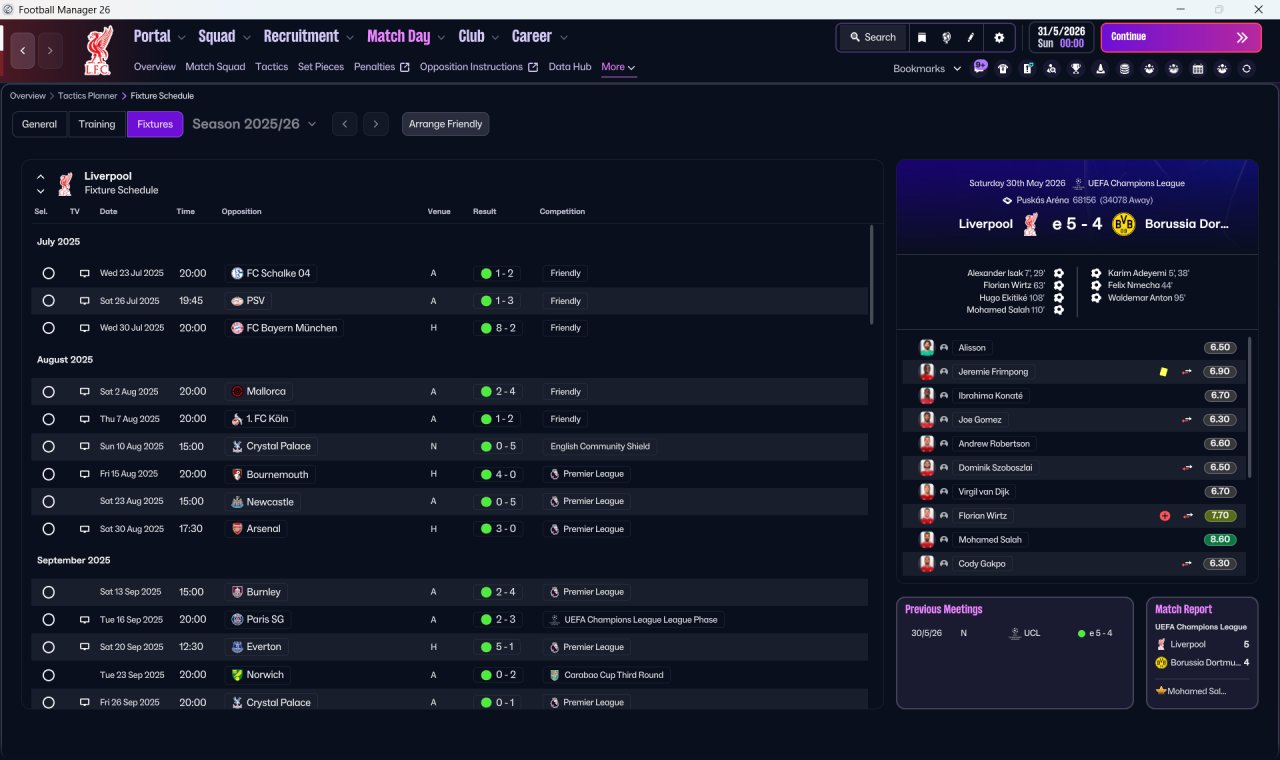This screenshot has height=760, width=1280.
Task: Select the FC Schalke 04 fixture radio button
Action: pos(48,273)
